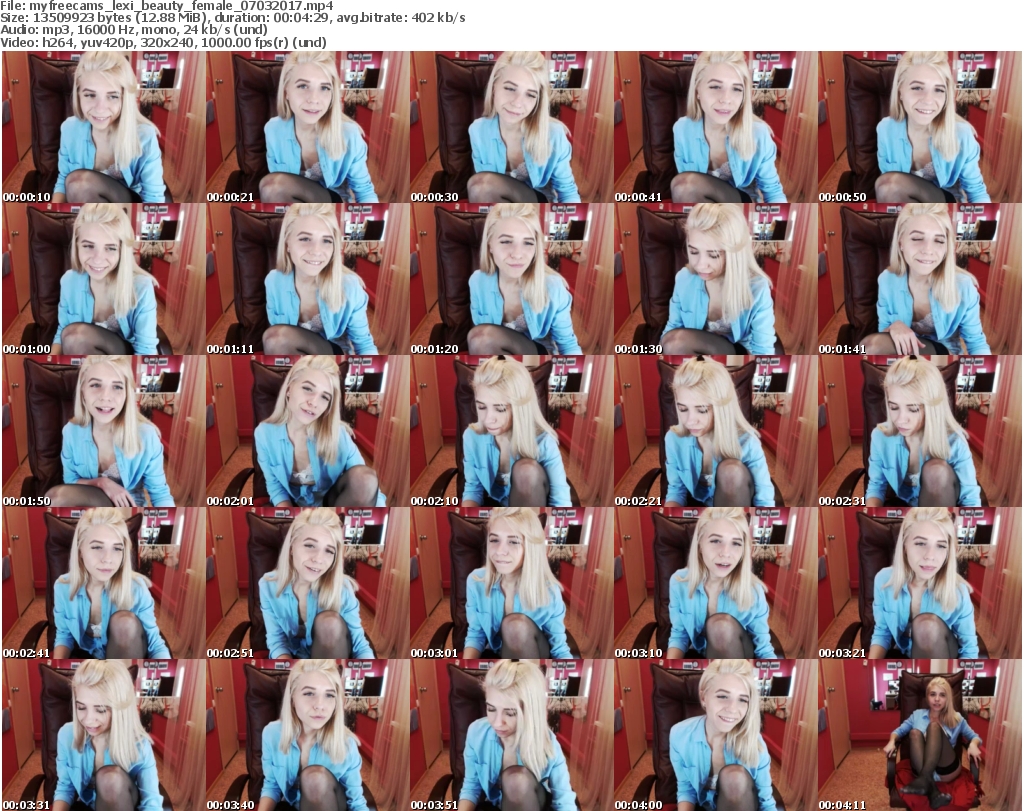Pick the frame at 00:01:20
Image resolution: width=1024 pixels, height=811 pixels.
pyautogui.click(x=512, y=279)
